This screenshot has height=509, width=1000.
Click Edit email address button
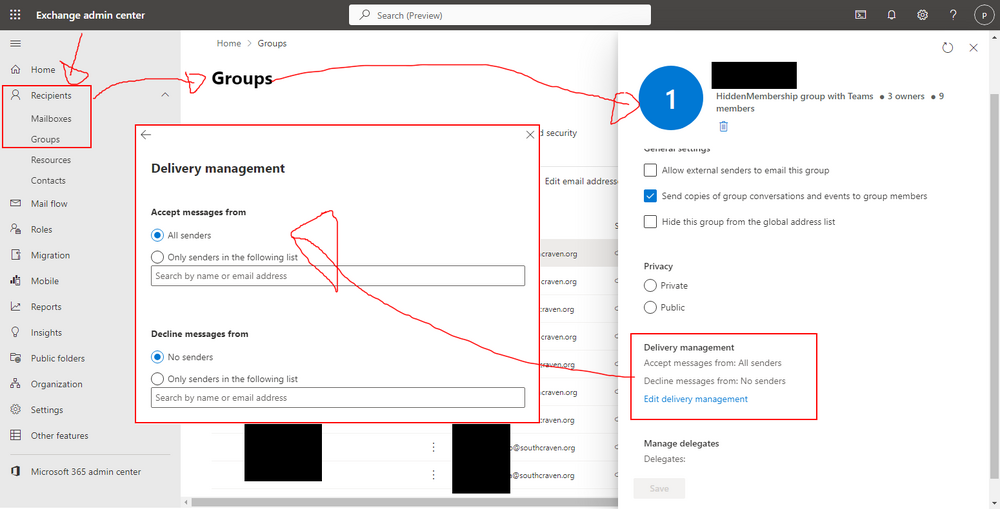pyautogui.click(x=579, y=181)
